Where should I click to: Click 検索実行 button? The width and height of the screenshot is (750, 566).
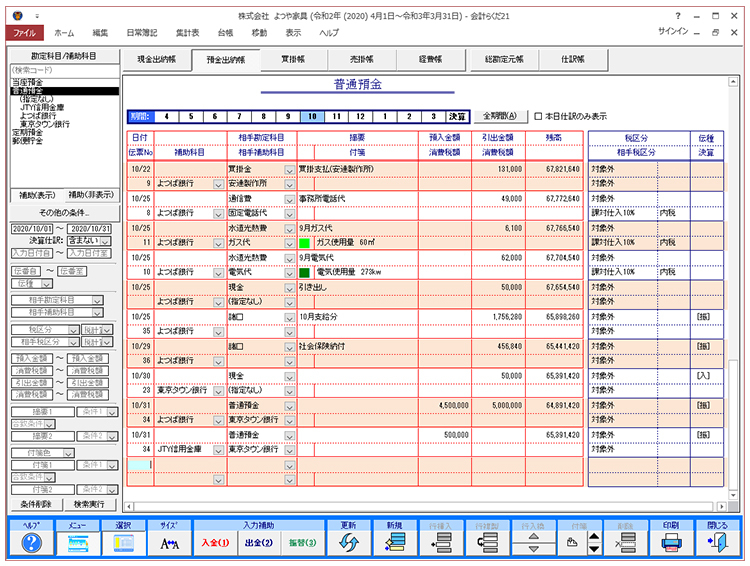click(x=89, y=504)
